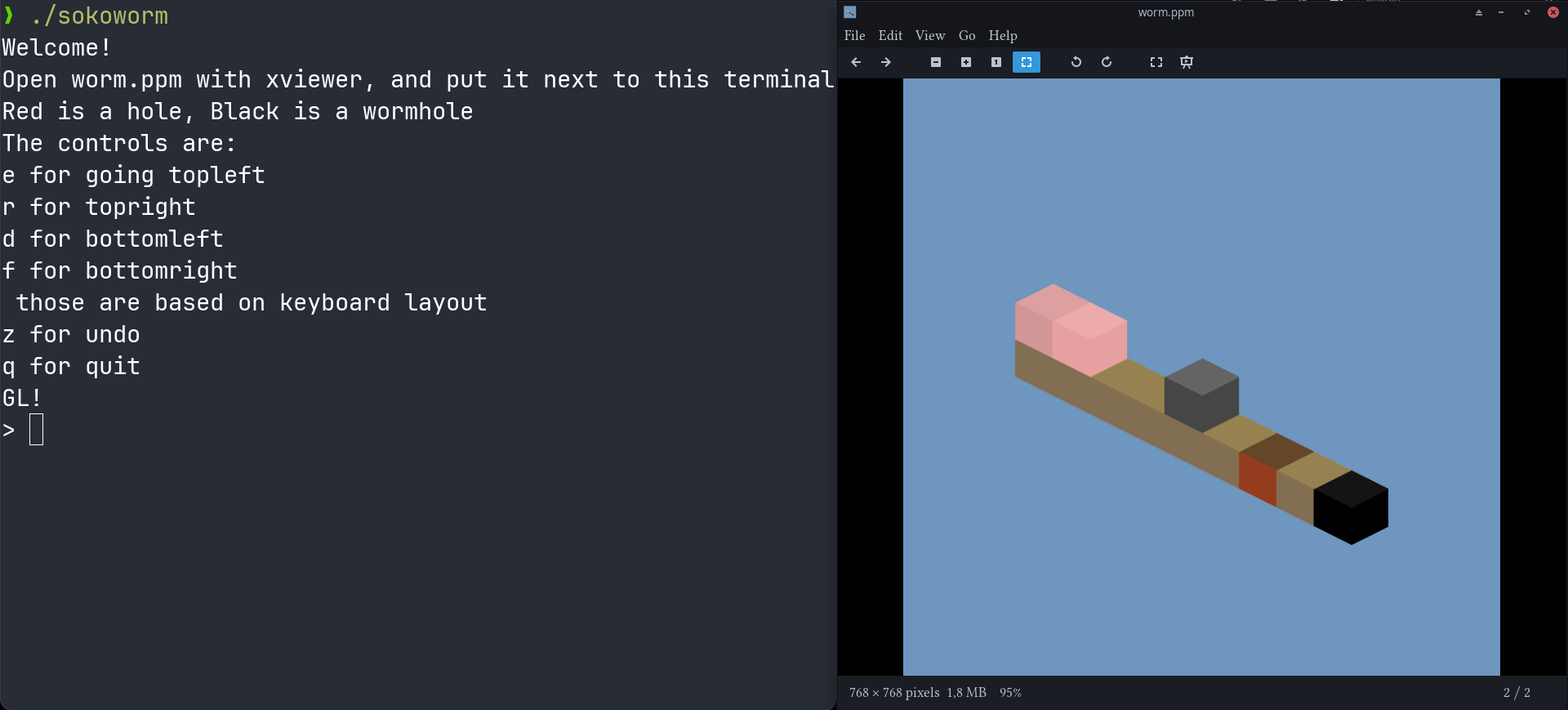Click the '95%' zoom level status
The width and height of the screenshot is (1568, 710).
1010,693
